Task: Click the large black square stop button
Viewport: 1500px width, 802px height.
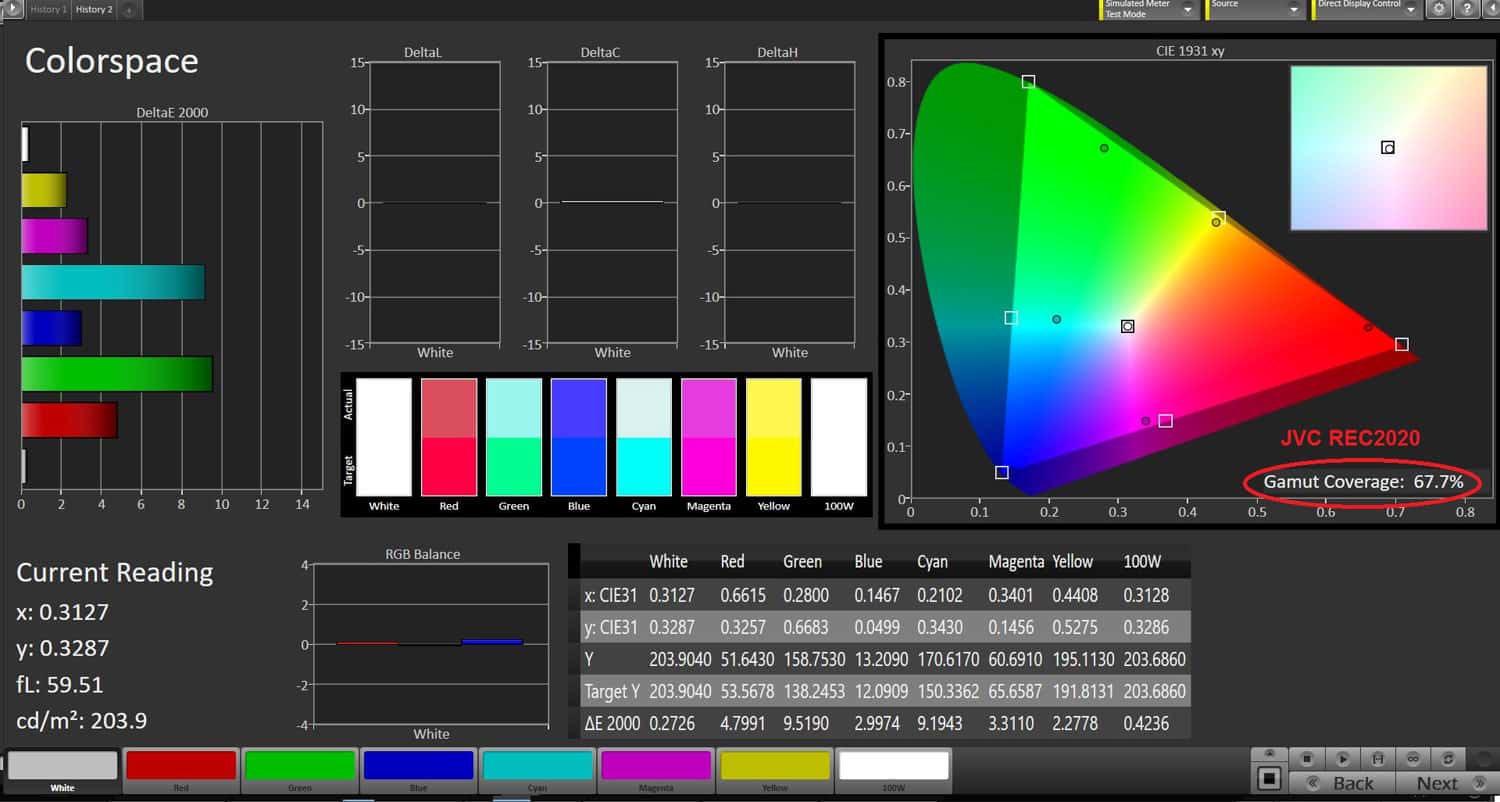Action: pyautogui.click(x=1269, y=777)
